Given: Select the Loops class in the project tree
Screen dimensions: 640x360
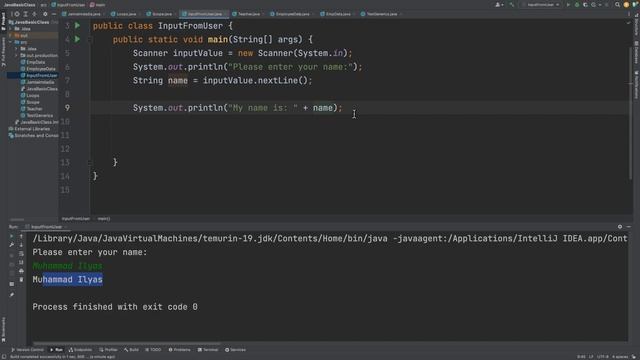Looking at the screenshot, I should coord(30,96).
